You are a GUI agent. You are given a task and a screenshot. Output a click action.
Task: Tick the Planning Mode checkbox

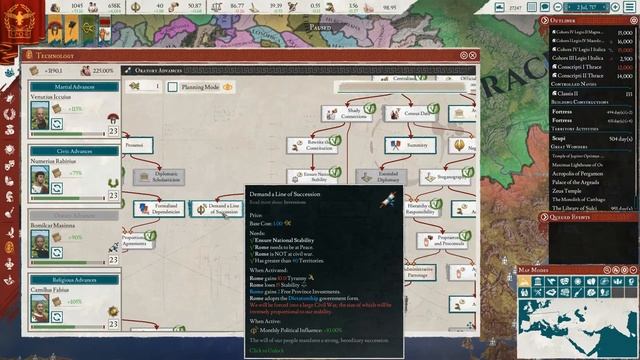click(x=173, y=87)
